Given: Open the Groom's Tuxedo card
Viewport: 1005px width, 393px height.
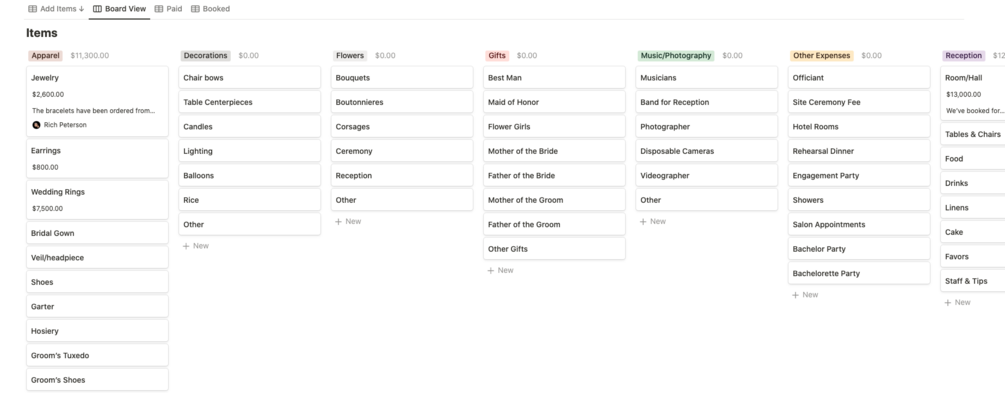Looking at the screenshot, I should click(97, 355).
